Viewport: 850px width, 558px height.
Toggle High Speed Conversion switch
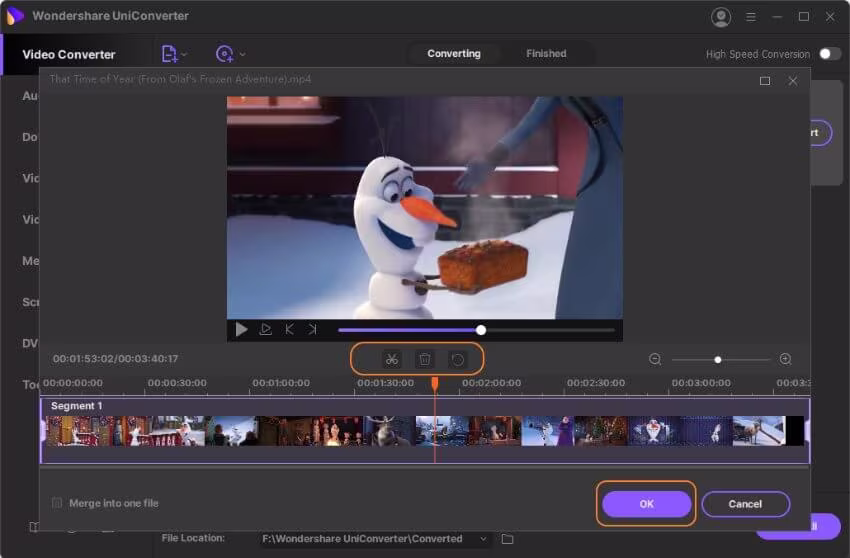tap(829, 54)
